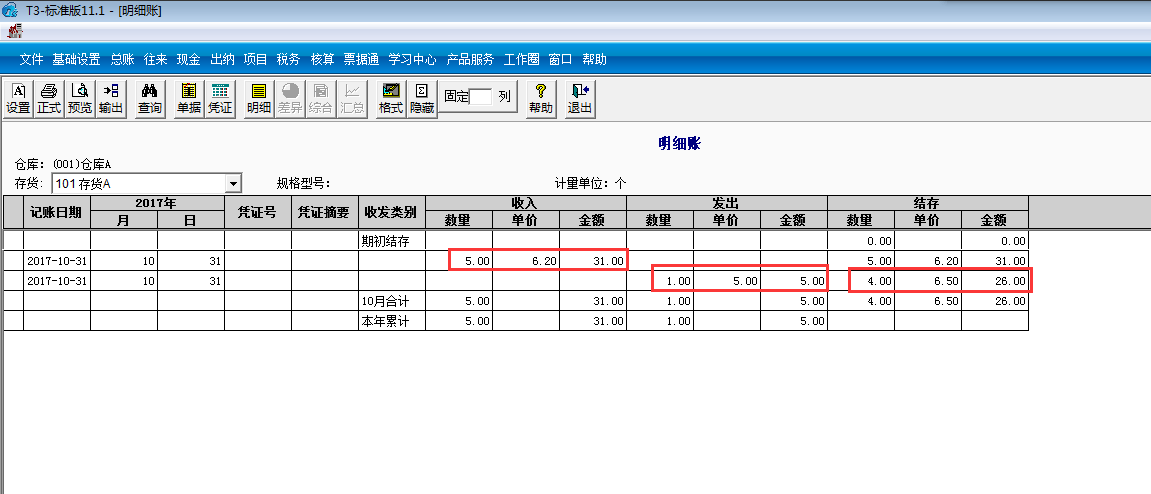This screenshot has width=1151, height=494.
Task: Click the 输出 export icon
Action: [x=111, y=99]
